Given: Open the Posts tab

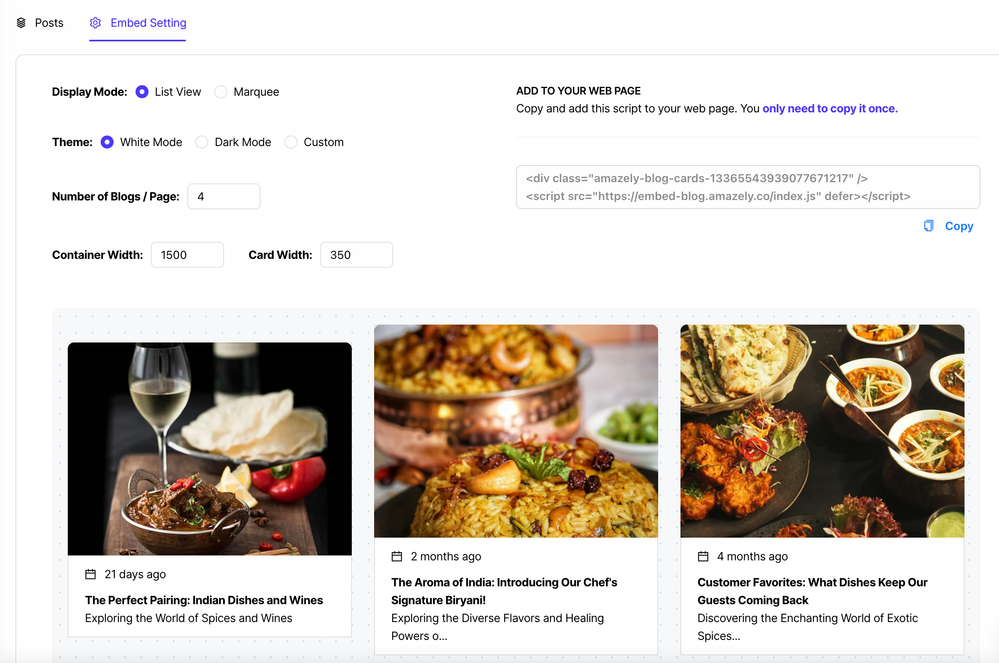Looking at the screenshot, I should (x=49, y=23).
